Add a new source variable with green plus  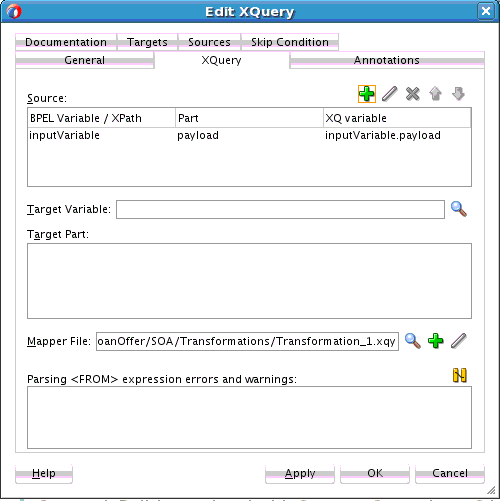point(367,94)
